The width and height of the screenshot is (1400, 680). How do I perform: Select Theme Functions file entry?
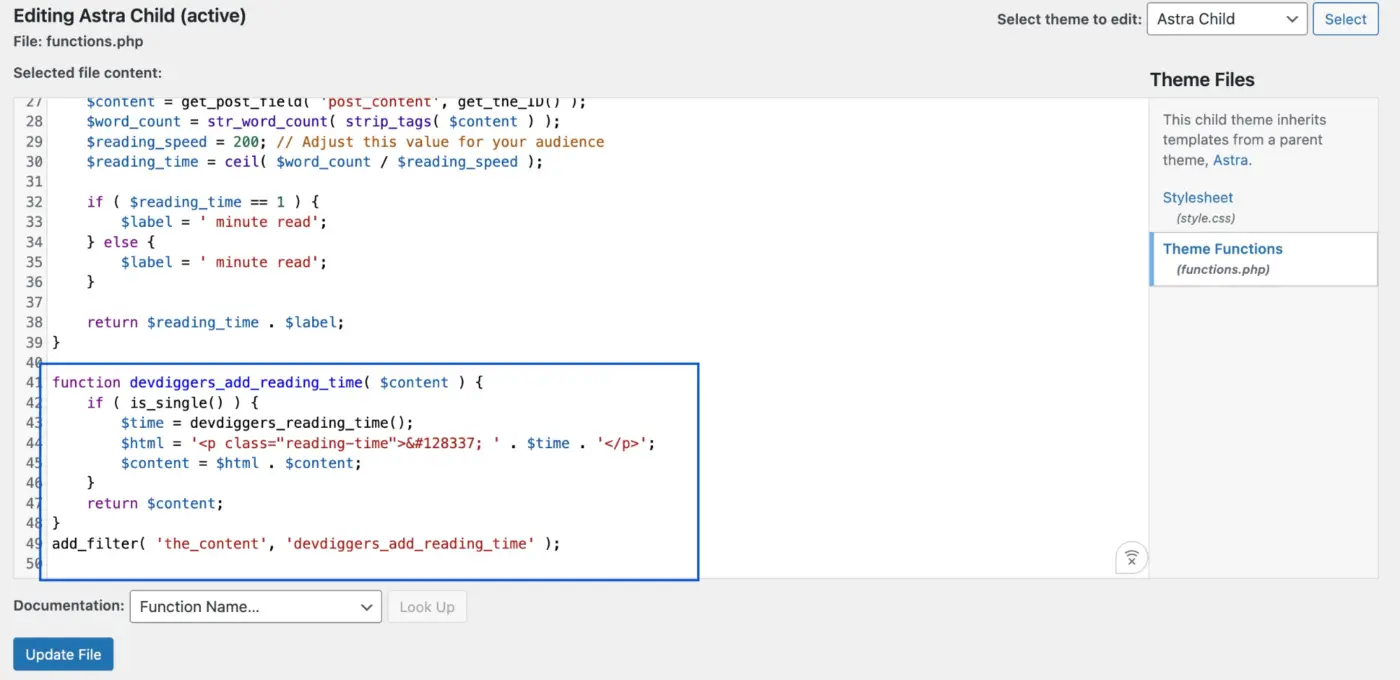tap(1264, 259)
